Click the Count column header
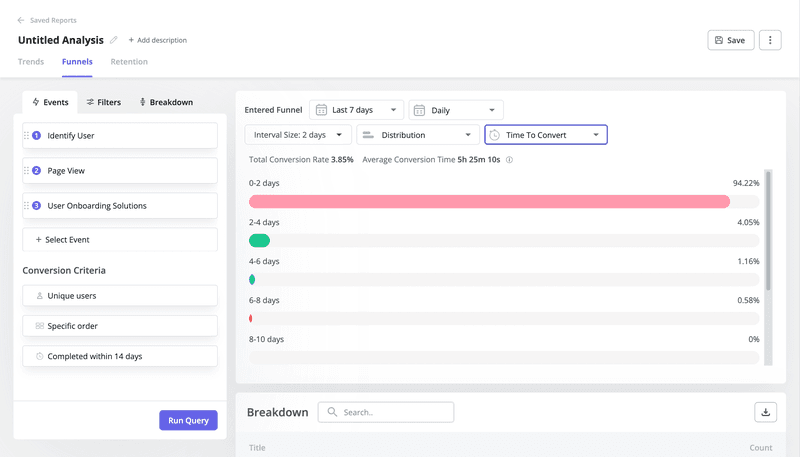The image size is (800, 457). 761,447
